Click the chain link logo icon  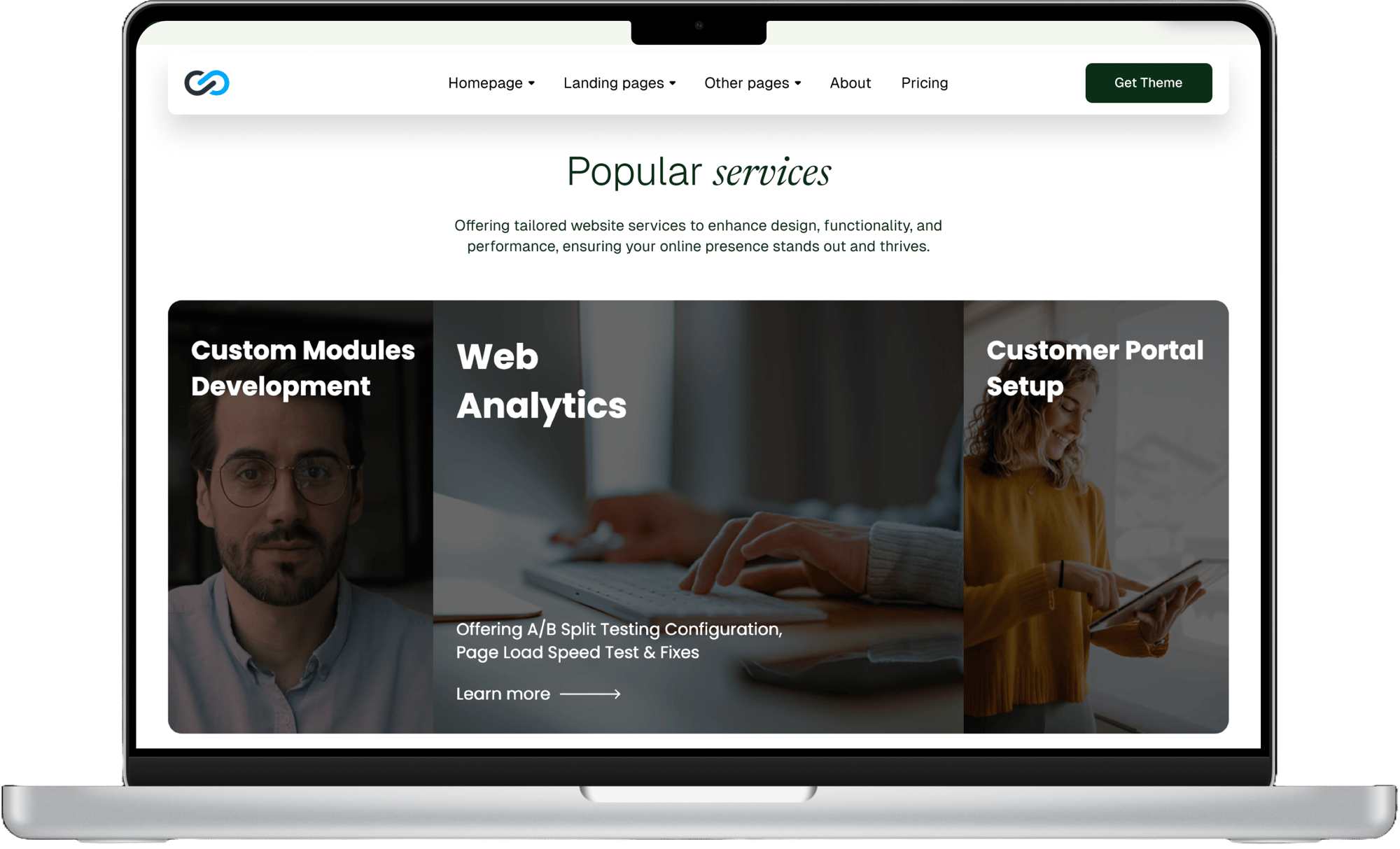pyautogui.click(x=207, y=83)
